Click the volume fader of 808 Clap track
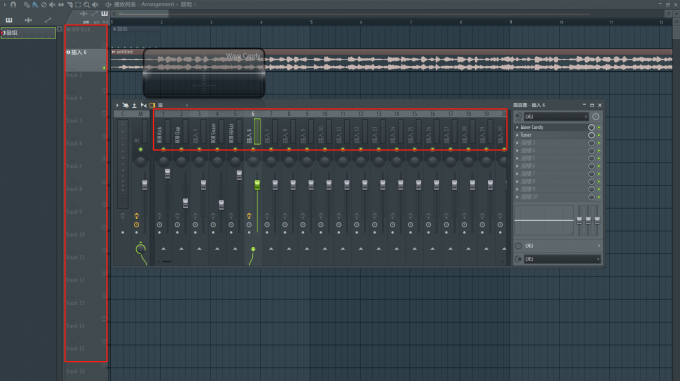Viewport: 680px width, 381px height. coord(185,203)
